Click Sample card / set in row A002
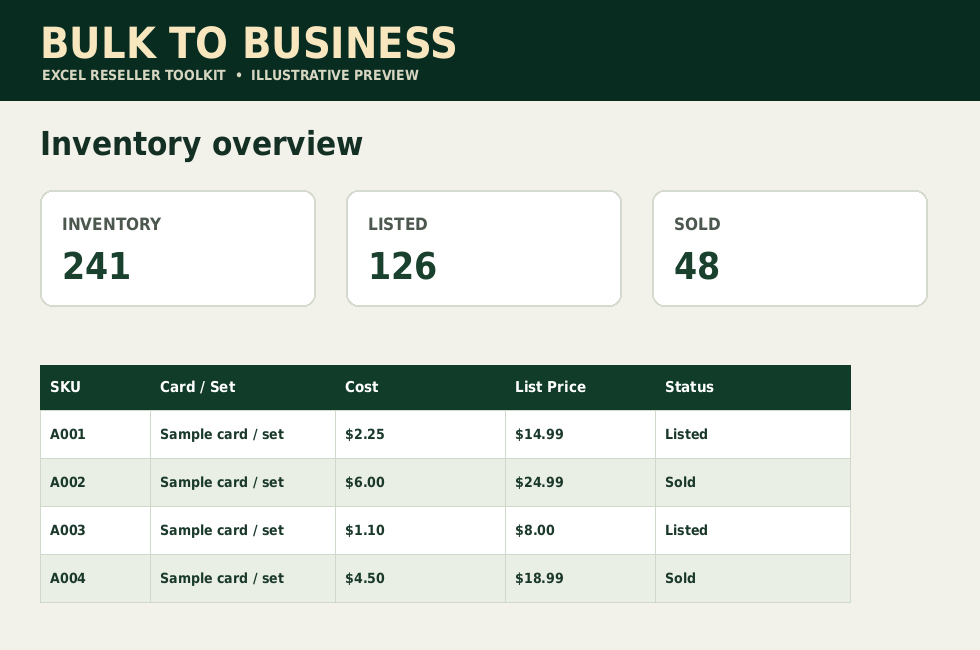980x650 pixels. coord(242,482)
